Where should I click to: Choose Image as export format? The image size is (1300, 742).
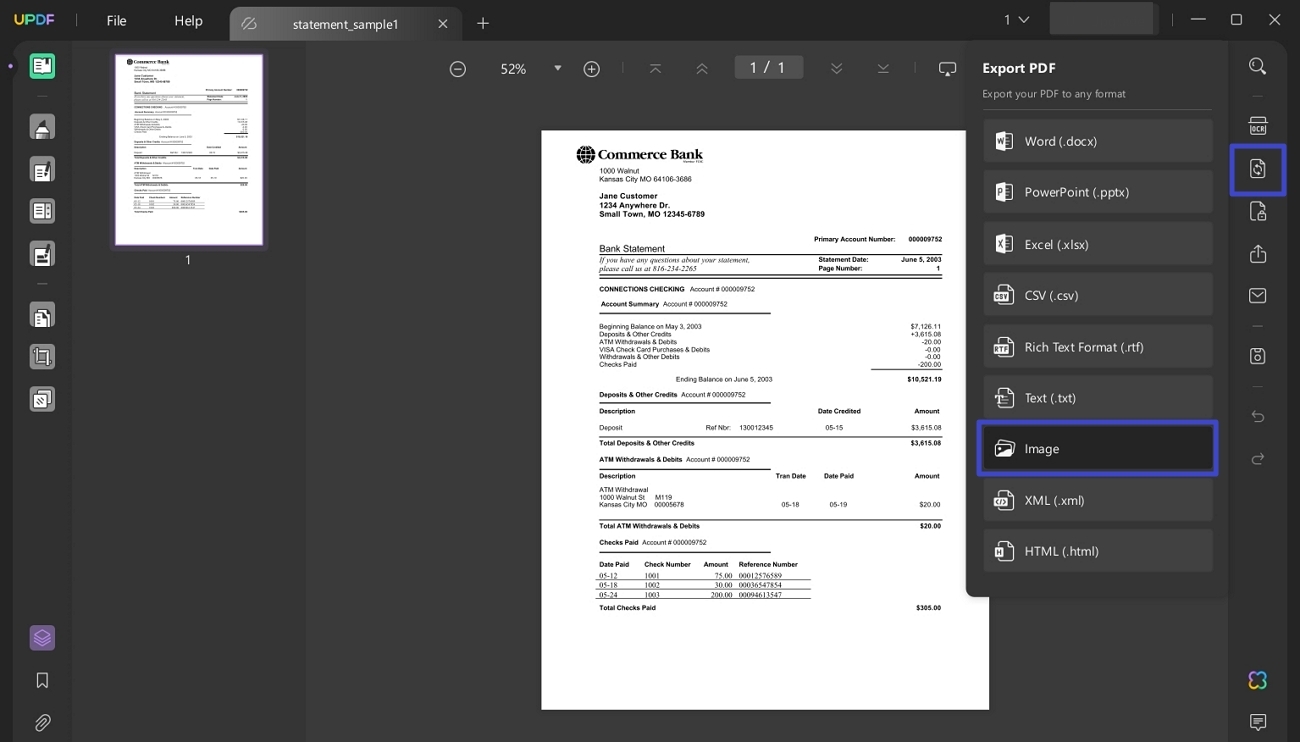pyautogui.click(x=1097, y=449)
